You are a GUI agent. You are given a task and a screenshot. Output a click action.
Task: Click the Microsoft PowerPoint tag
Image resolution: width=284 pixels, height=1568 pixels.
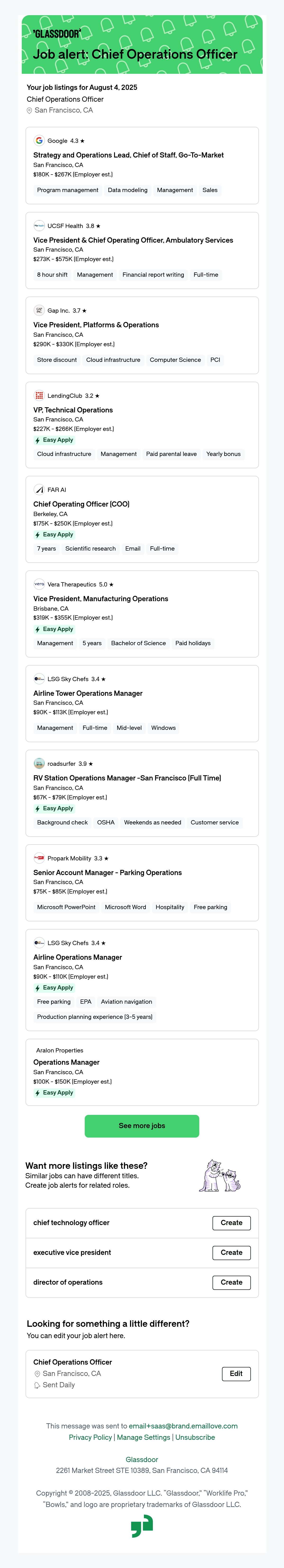[67, 907]
